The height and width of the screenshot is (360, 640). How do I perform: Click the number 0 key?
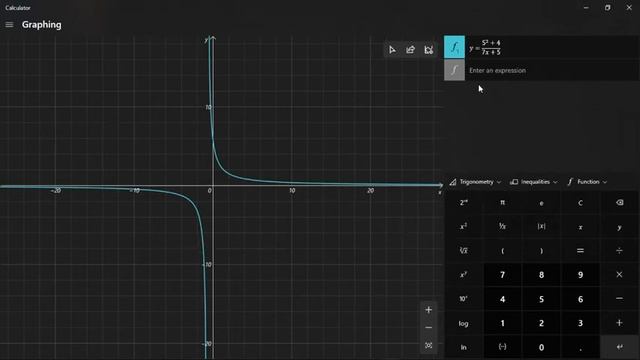pyautogui.click(x=541, y=347)
